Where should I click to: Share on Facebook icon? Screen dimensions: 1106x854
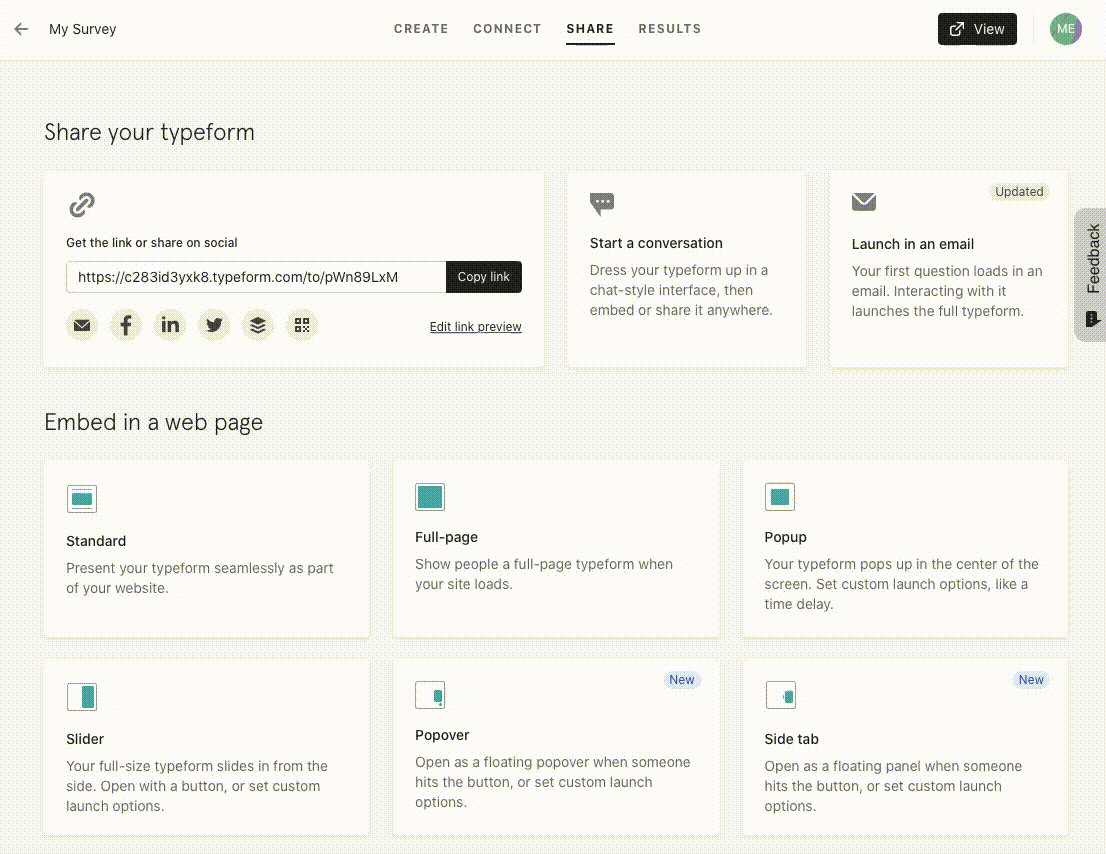tap(126, 325)
